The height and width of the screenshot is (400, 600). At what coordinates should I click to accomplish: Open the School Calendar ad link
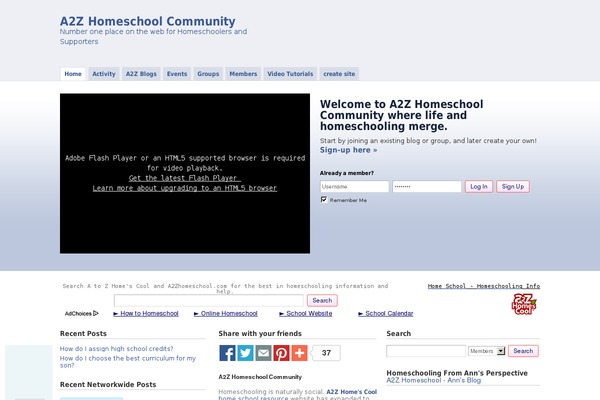tap(386, 313)
